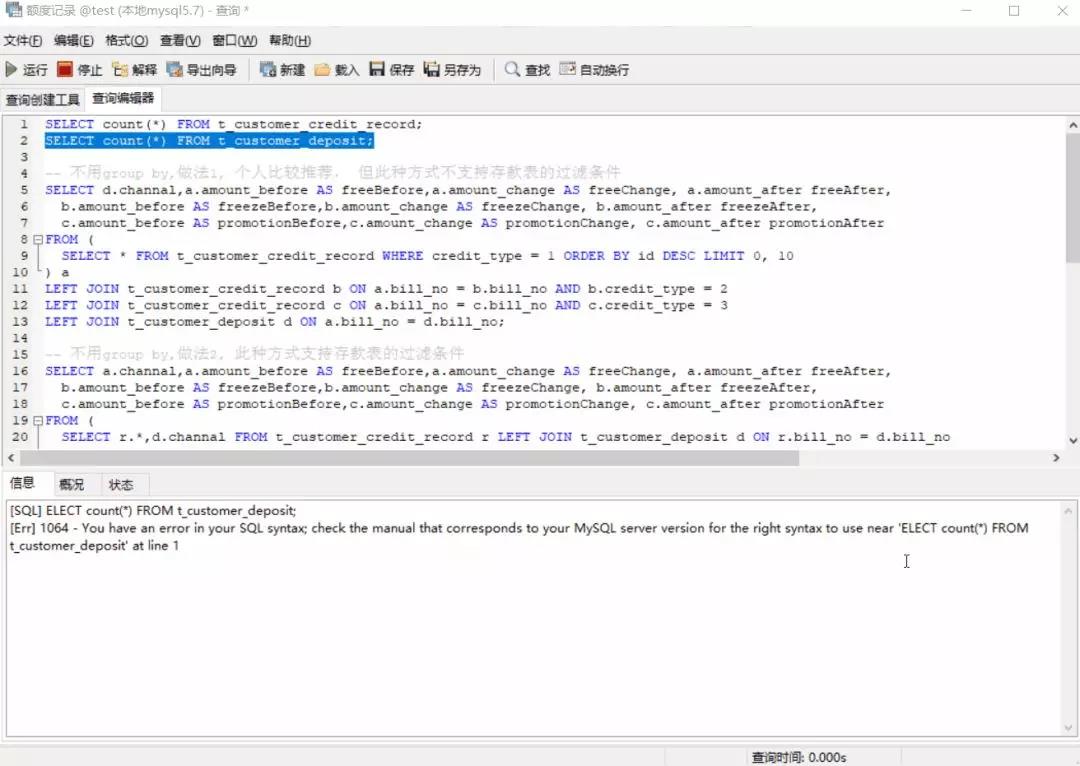Run the query with the 运行 button
Viewport: 1080px width, 766px height.
[26, 70]
